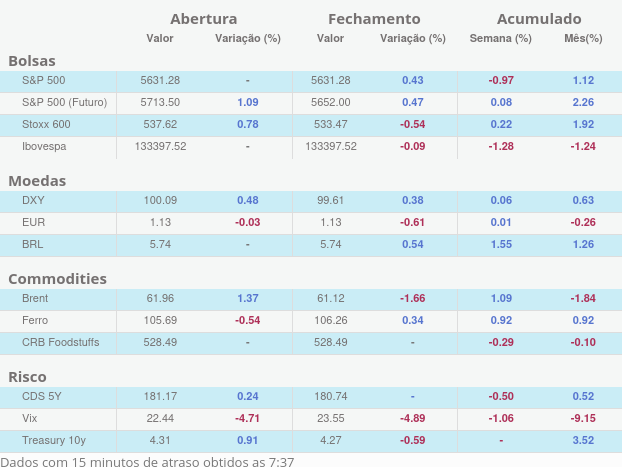622x467 pixels.
Task: Click the DXY row label
Action: (x=33, y=200)
